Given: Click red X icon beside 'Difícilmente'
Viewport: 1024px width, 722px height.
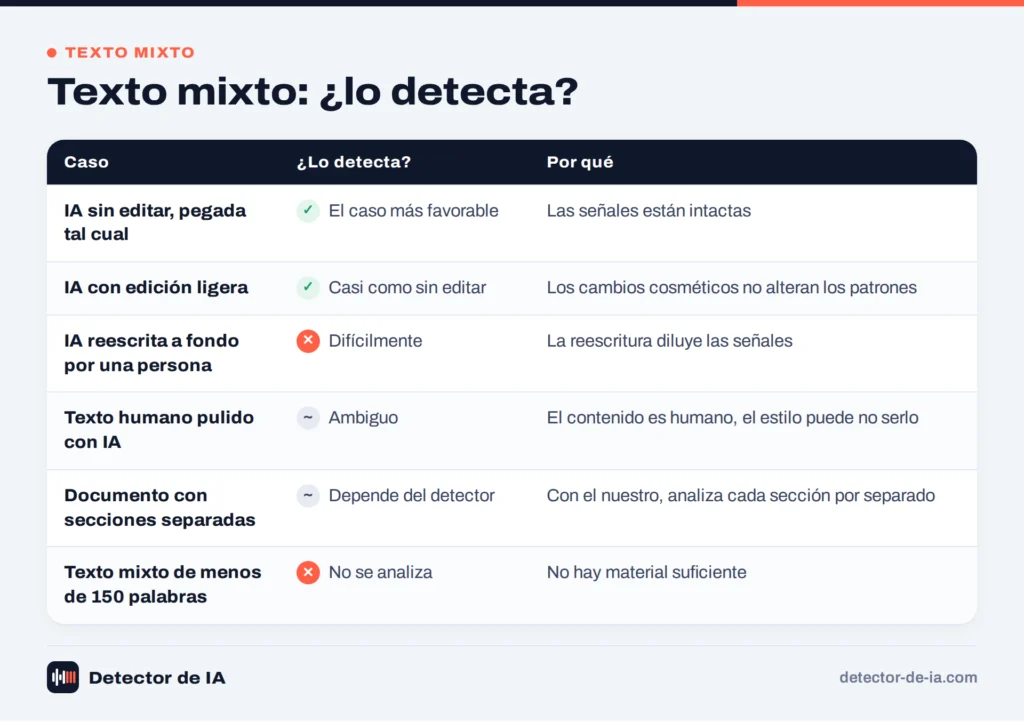Looking at the screenshot, I should pyautogui.click(x=308, y=341).
